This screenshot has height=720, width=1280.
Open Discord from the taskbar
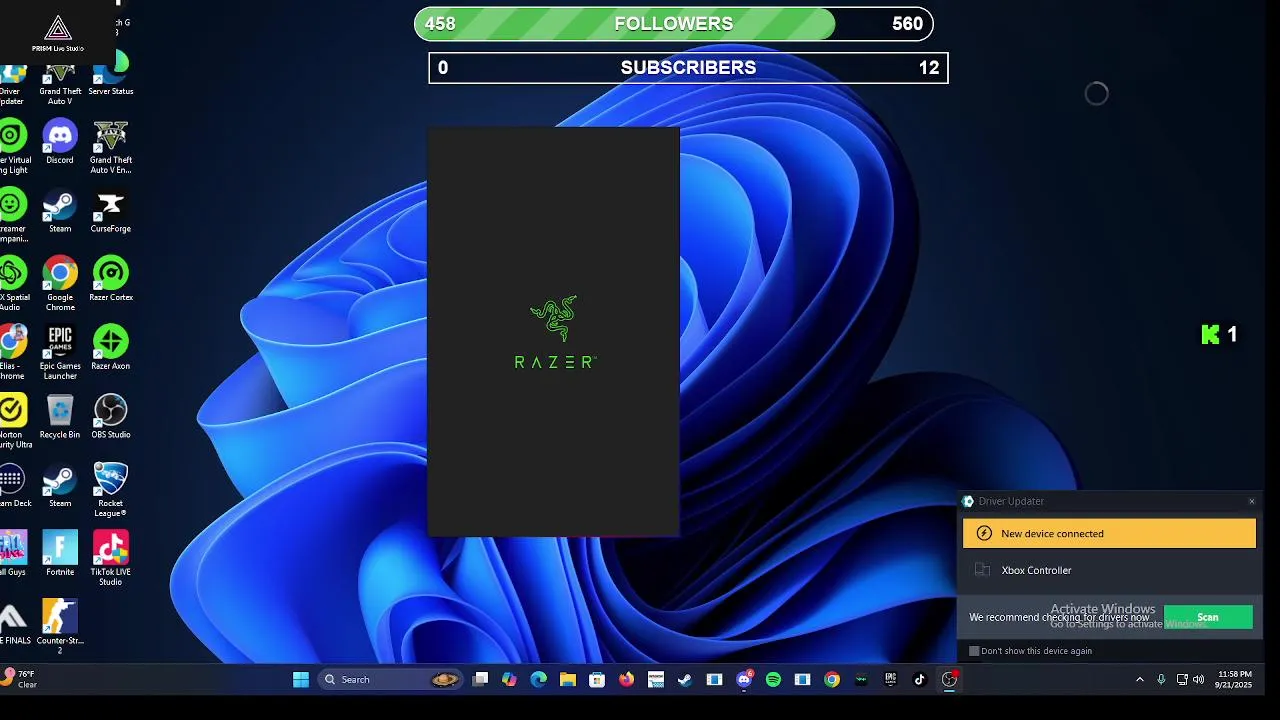[744, 680]
